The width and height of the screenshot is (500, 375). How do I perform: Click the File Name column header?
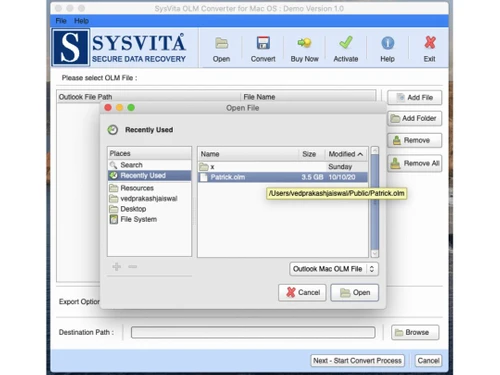point(308,97)
